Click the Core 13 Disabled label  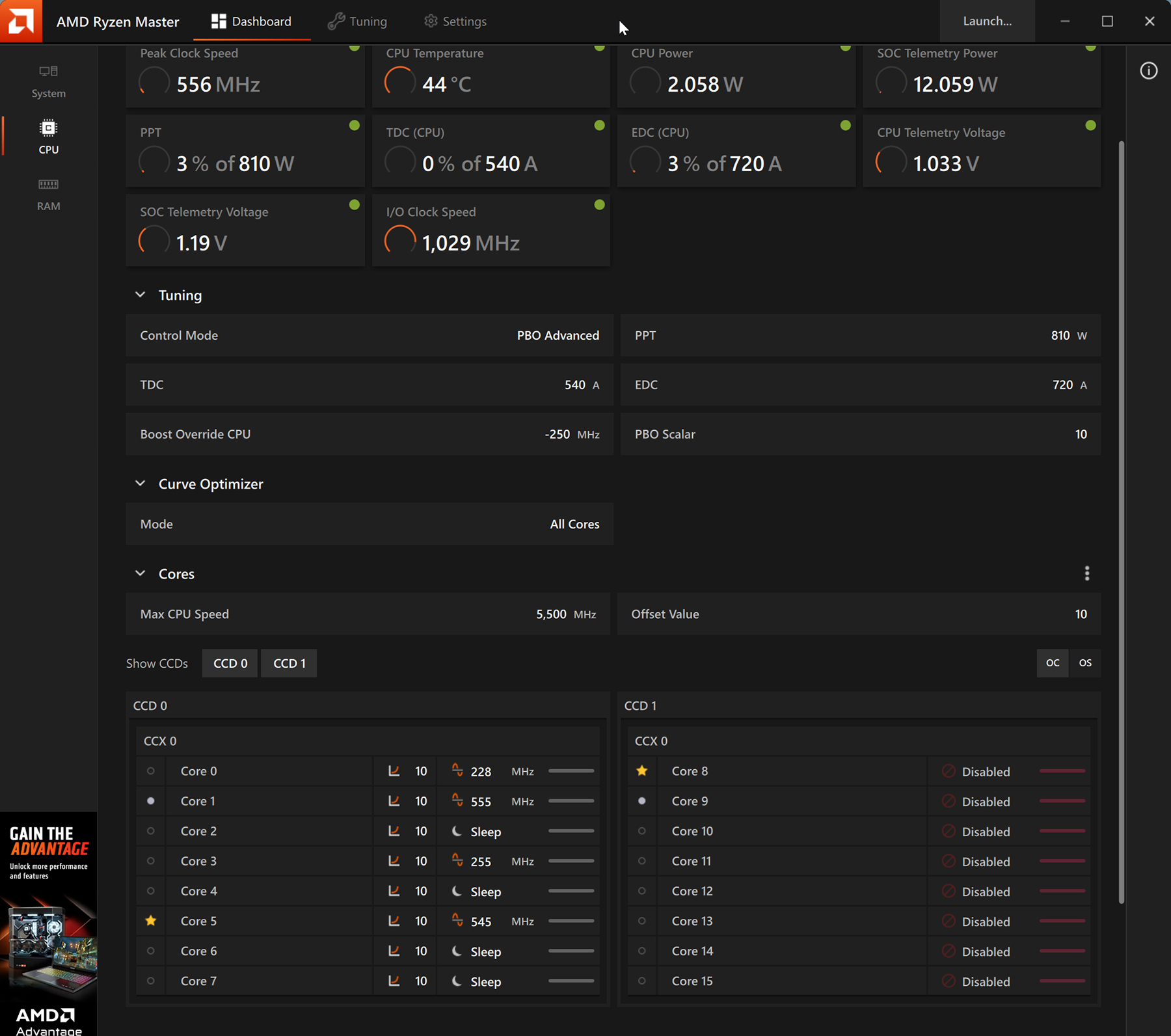click(986, 921)
